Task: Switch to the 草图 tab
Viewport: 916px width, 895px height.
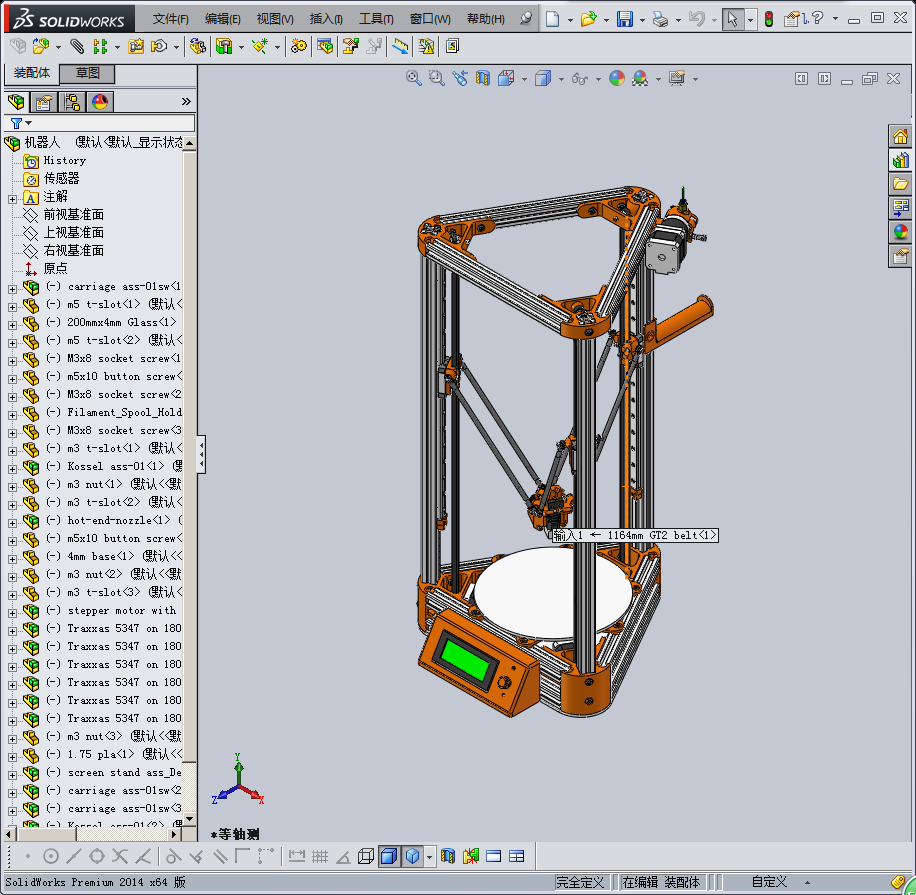Action: pyautogui.click(x=87, y=73)
